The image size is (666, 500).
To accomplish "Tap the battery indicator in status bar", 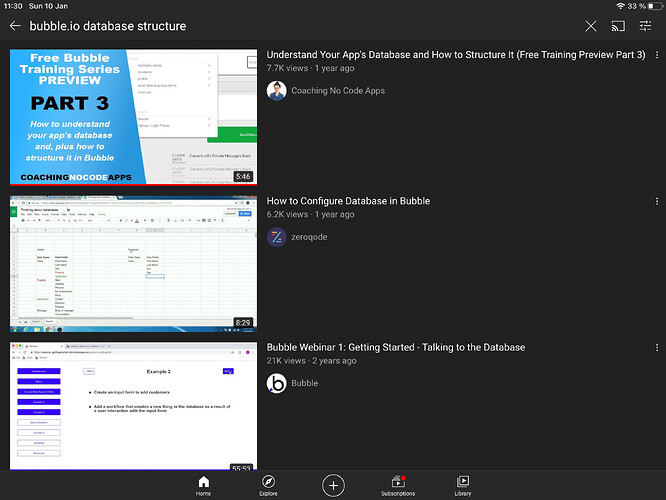I will pyautogui.click(x=656, y=6).
